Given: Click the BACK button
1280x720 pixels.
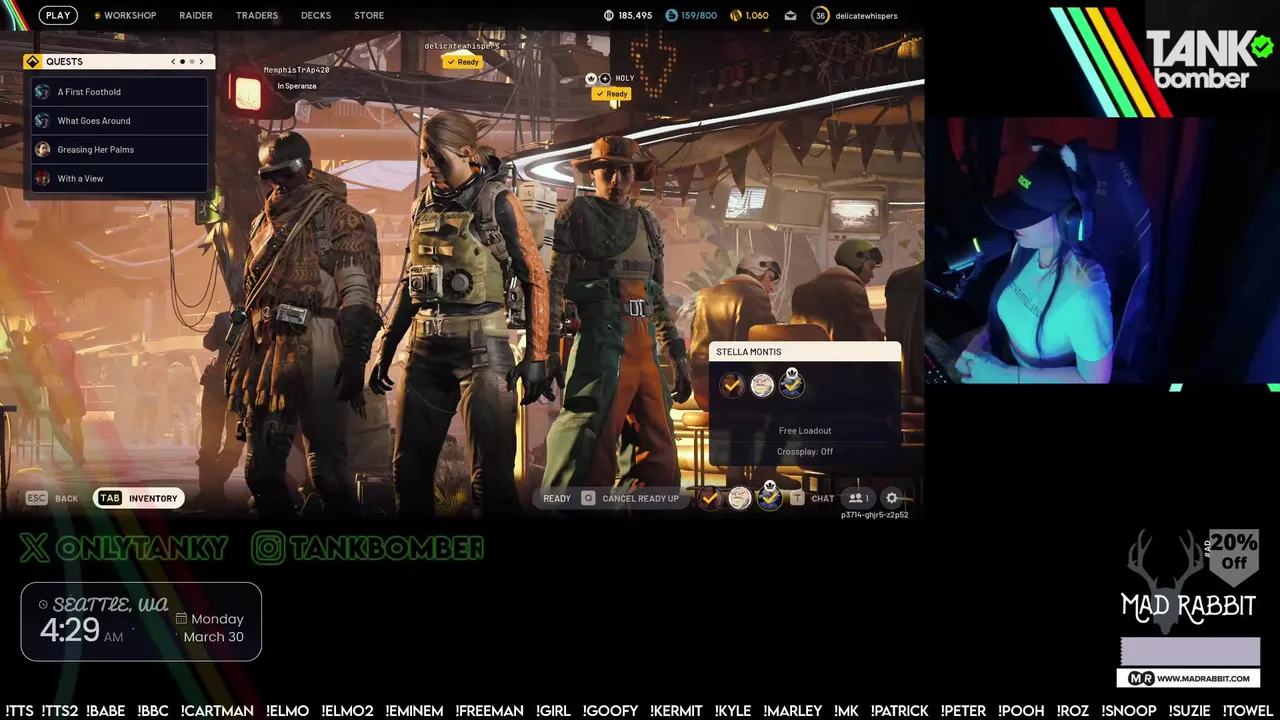Looking at the screenshot, I should tap(66, 499).
